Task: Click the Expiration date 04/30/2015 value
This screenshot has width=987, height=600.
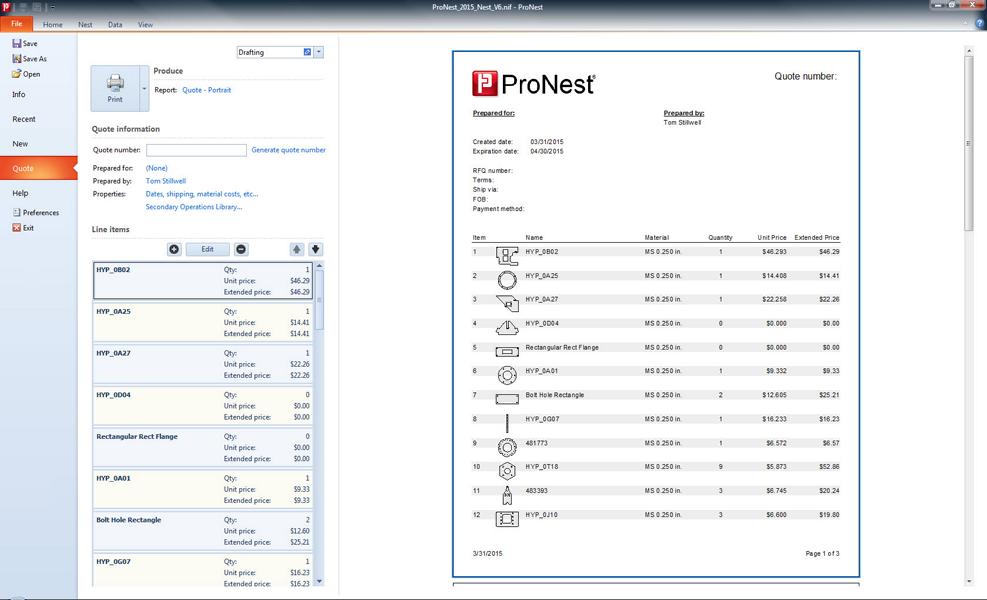Action: (547, 151)
